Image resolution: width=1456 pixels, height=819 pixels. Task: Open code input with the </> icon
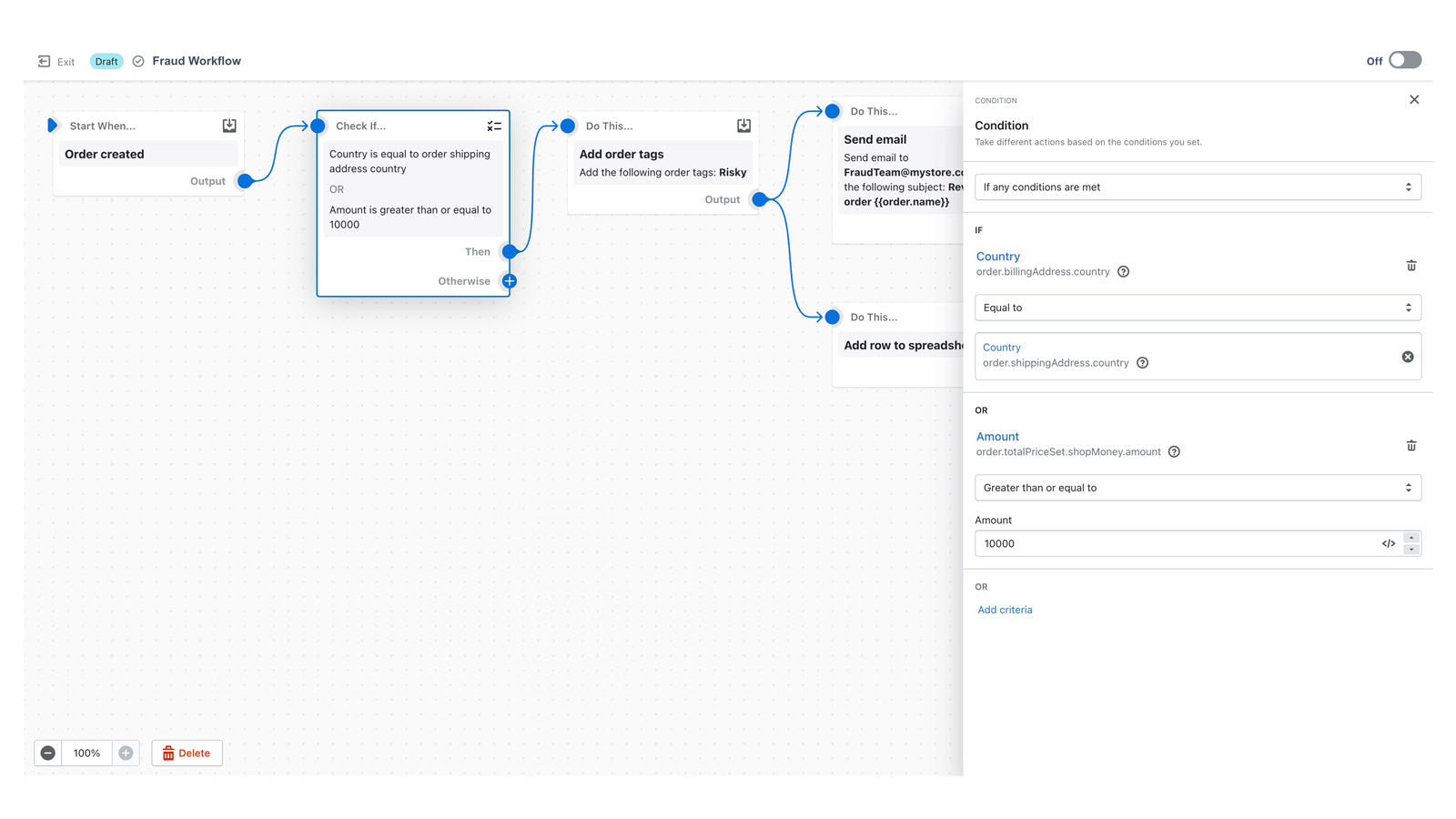click(1387, 543)
